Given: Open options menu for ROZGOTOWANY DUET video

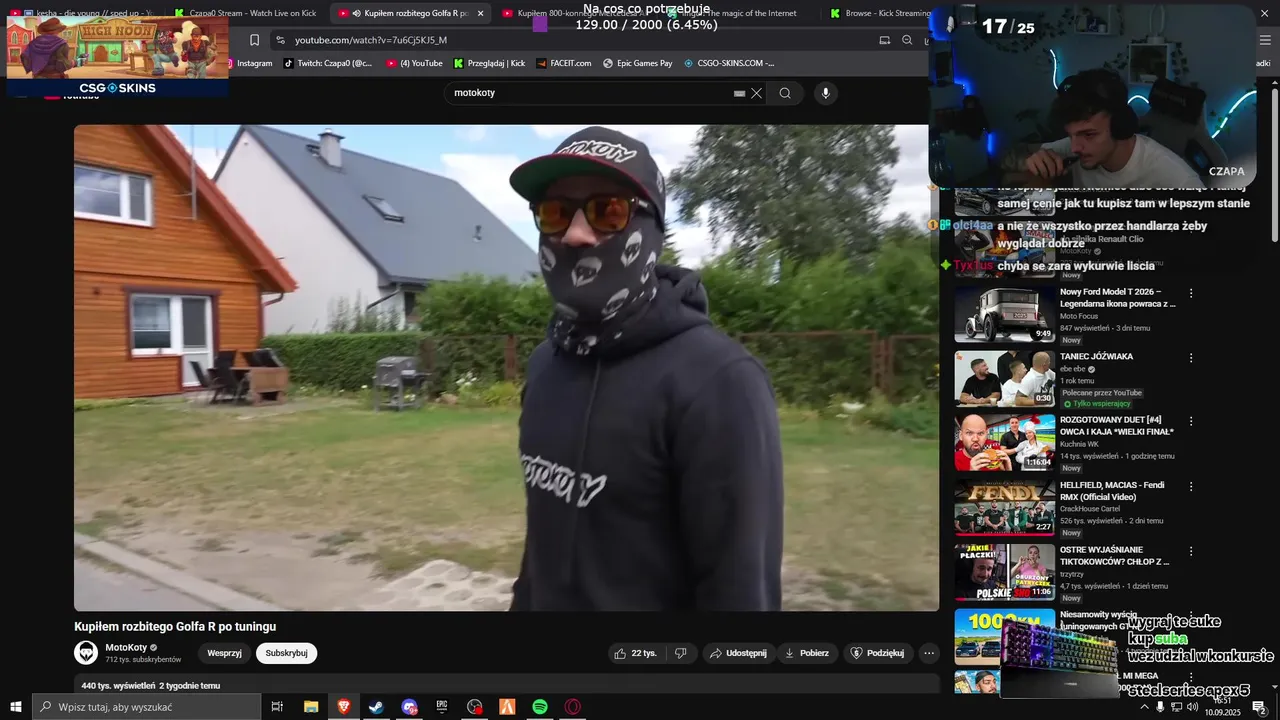Looking at the screenshot, I should click(x=1191, y=421).
